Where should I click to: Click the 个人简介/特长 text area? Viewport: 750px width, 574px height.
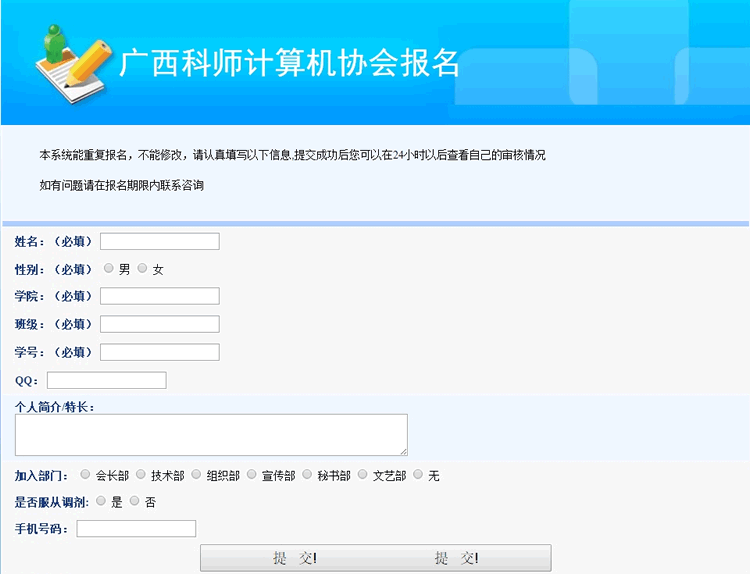(211, 435)
